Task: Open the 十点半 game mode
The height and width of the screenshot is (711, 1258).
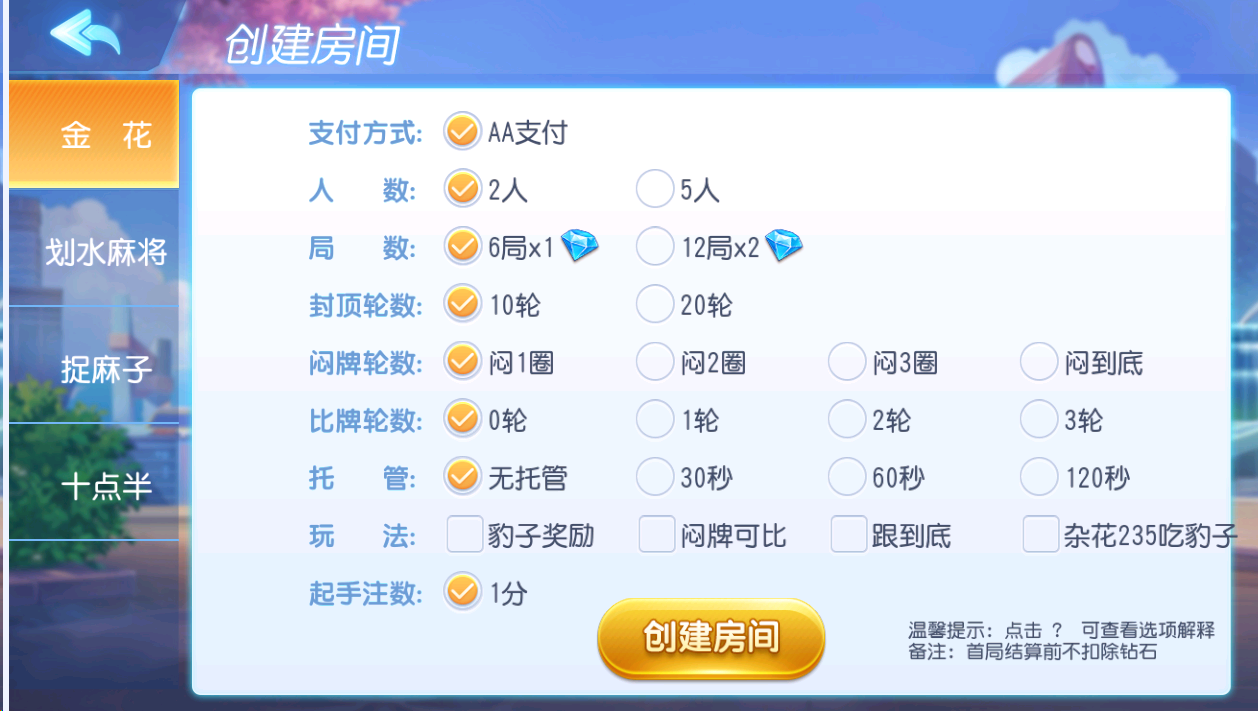Action: pos(93,486)
